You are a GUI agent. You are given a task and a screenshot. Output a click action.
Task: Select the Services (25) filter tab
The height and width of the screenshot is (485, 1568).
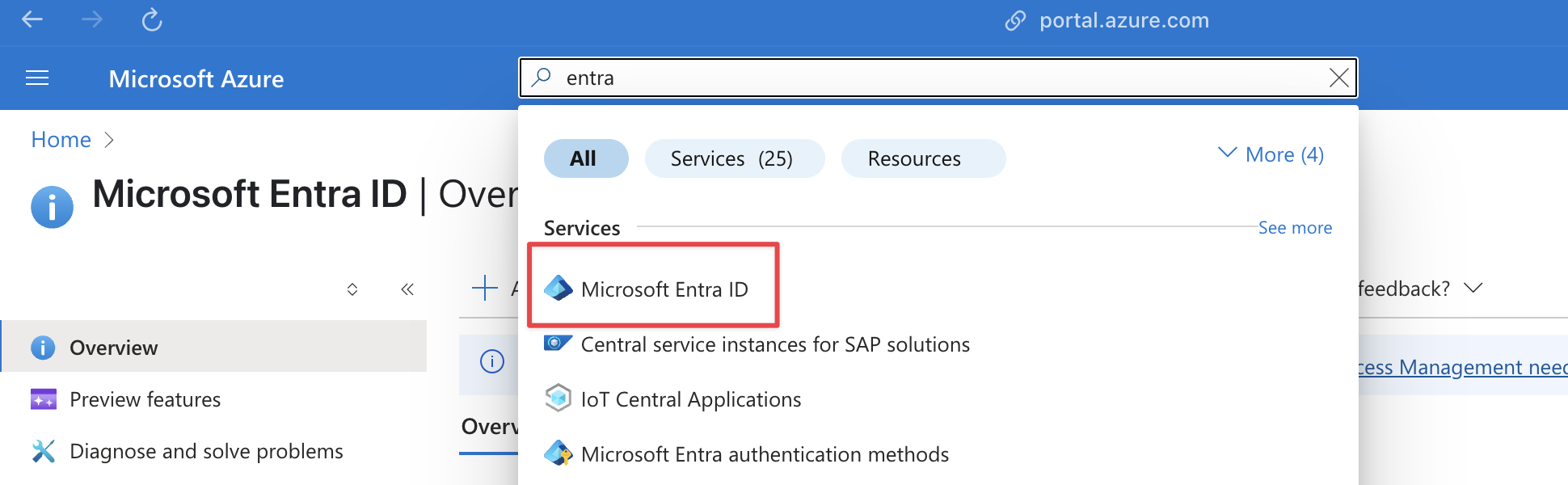click(x=735, y=158)
